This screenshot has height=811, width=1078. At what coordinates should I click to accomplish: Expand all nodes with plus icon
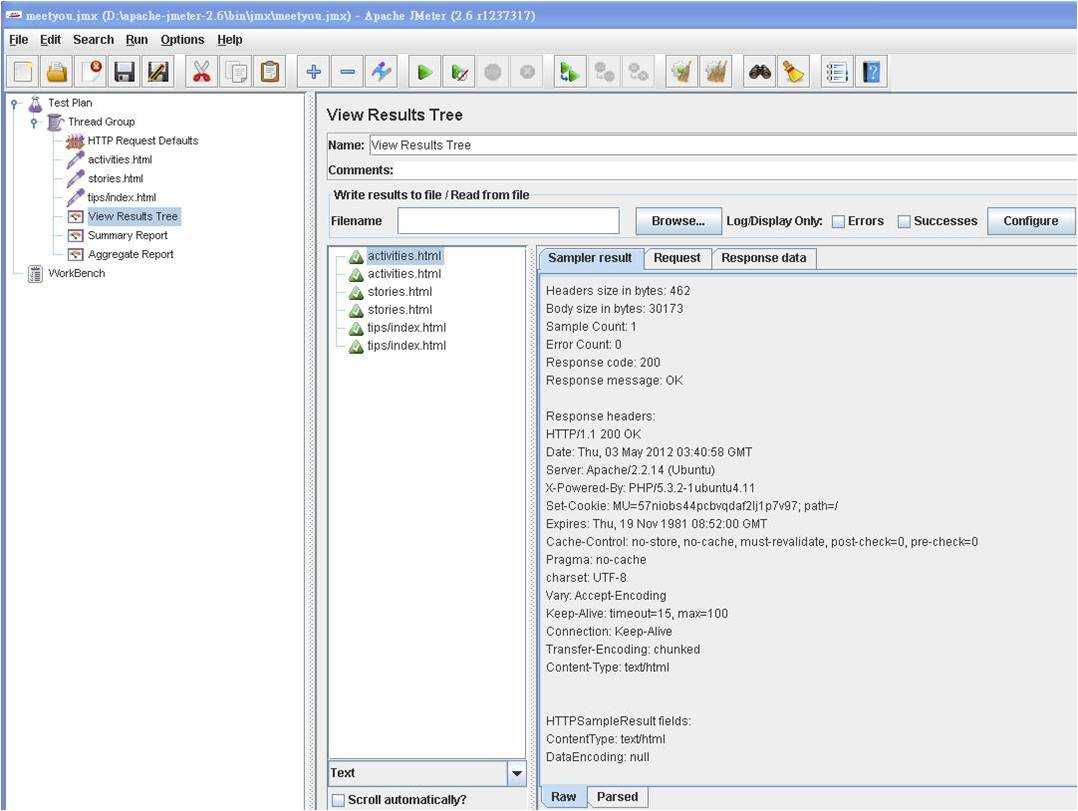[x=314, y=71]
